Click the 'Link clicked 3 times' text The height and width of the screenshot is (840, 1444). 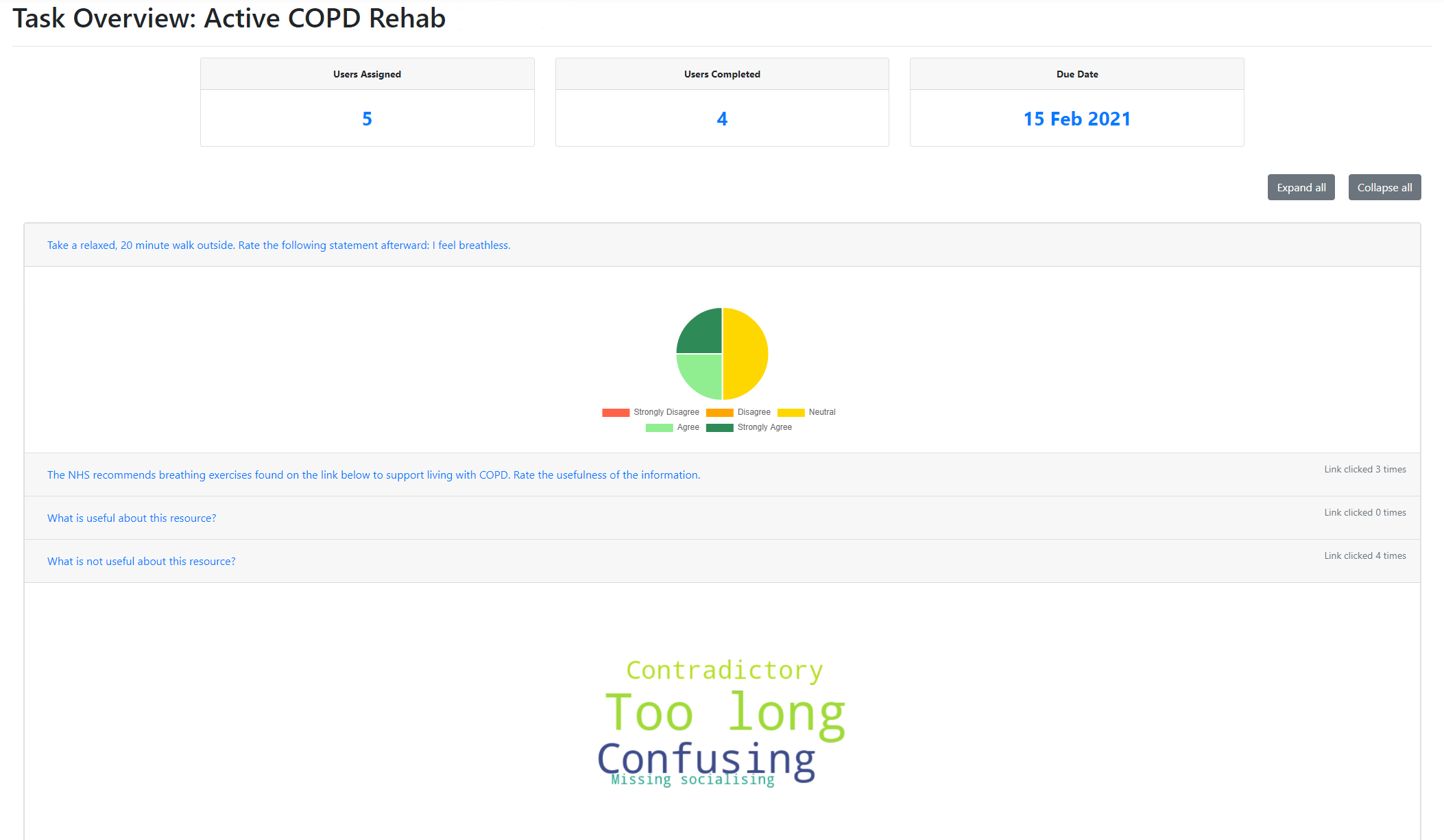(x=1365, y=469)
